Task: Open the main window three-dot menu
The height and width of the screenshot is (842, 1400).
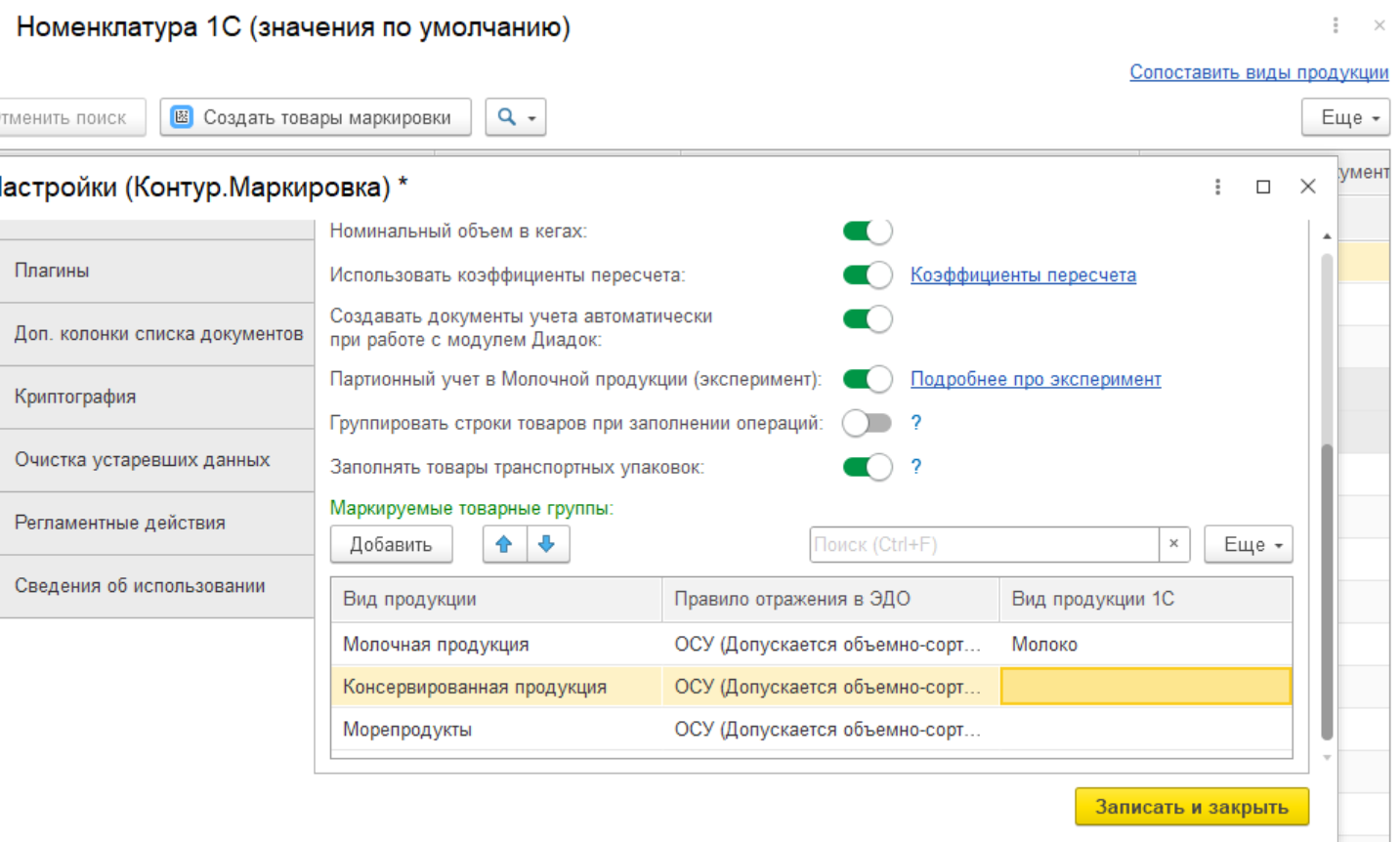Action: pos(1335,26)
